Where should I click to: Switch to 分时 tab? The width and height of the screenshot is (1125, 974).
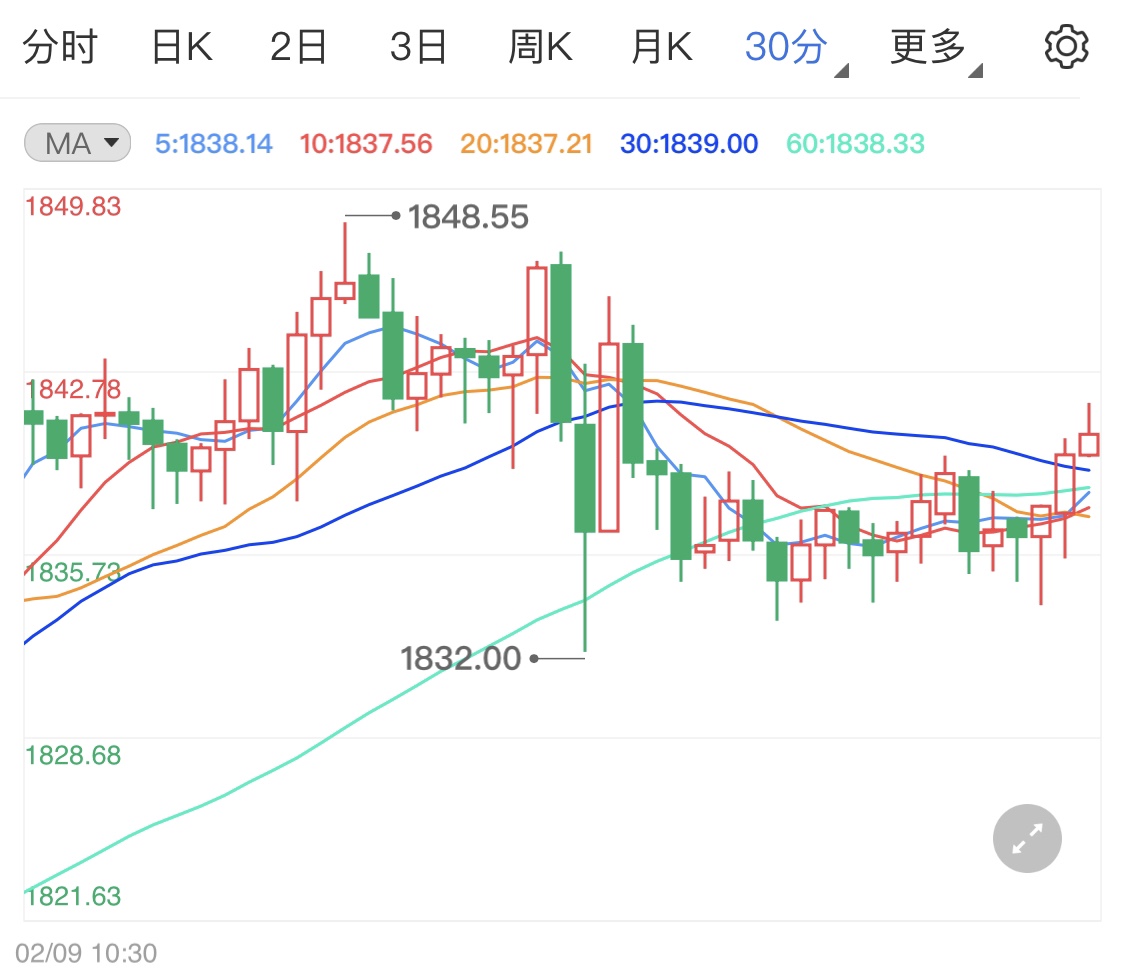click(x=60, y=47)
